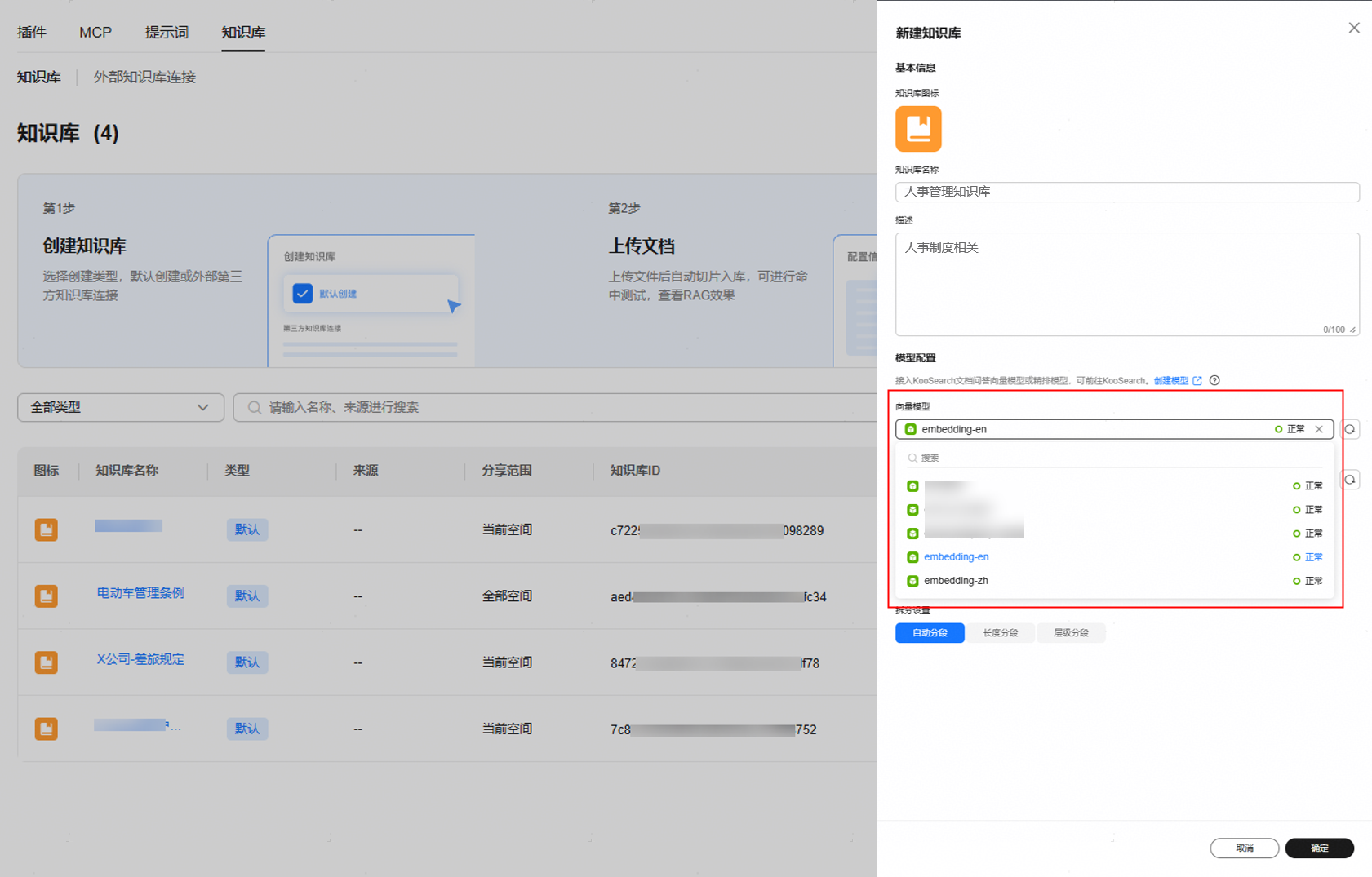Click the 取消 button
This screenshot has height=877, width=1372.
(x=1245, y=848)
